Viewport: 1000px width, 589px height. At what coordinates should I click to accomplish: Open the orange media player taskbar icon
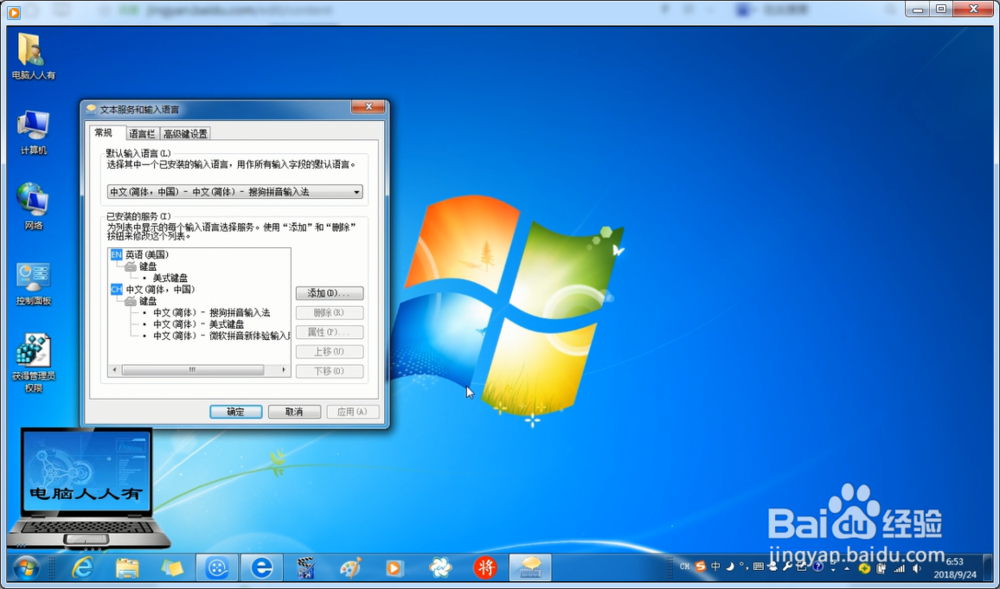pyautogui.click(x=395, y=567)
